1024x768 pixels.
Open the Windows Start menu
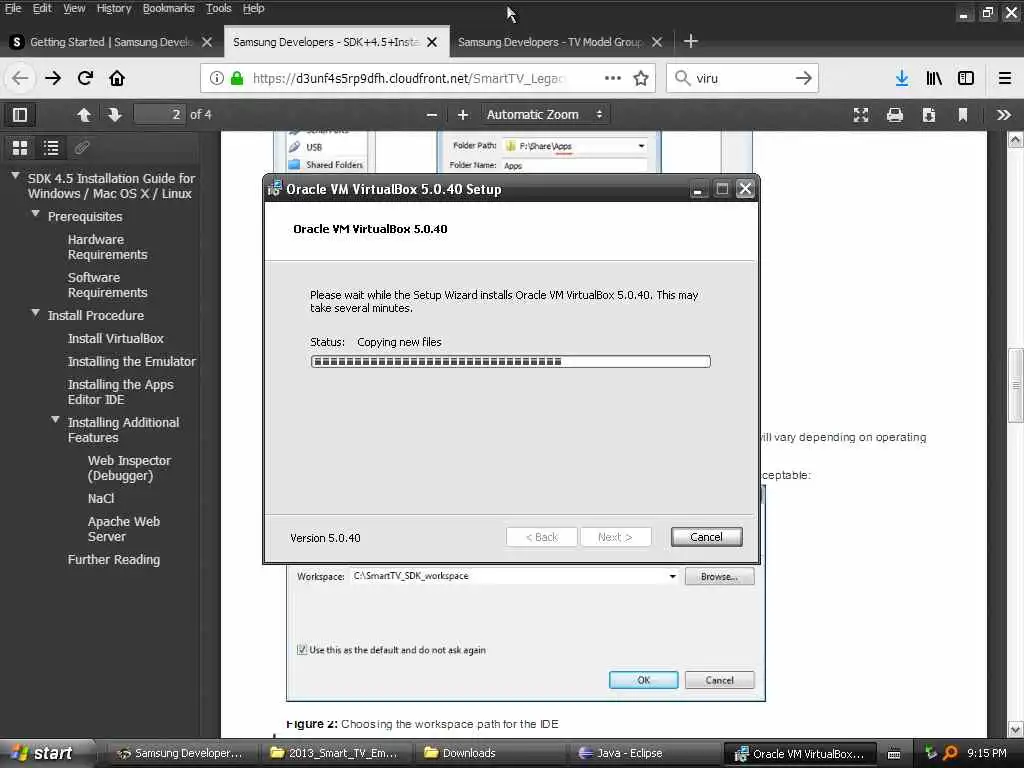44,753
